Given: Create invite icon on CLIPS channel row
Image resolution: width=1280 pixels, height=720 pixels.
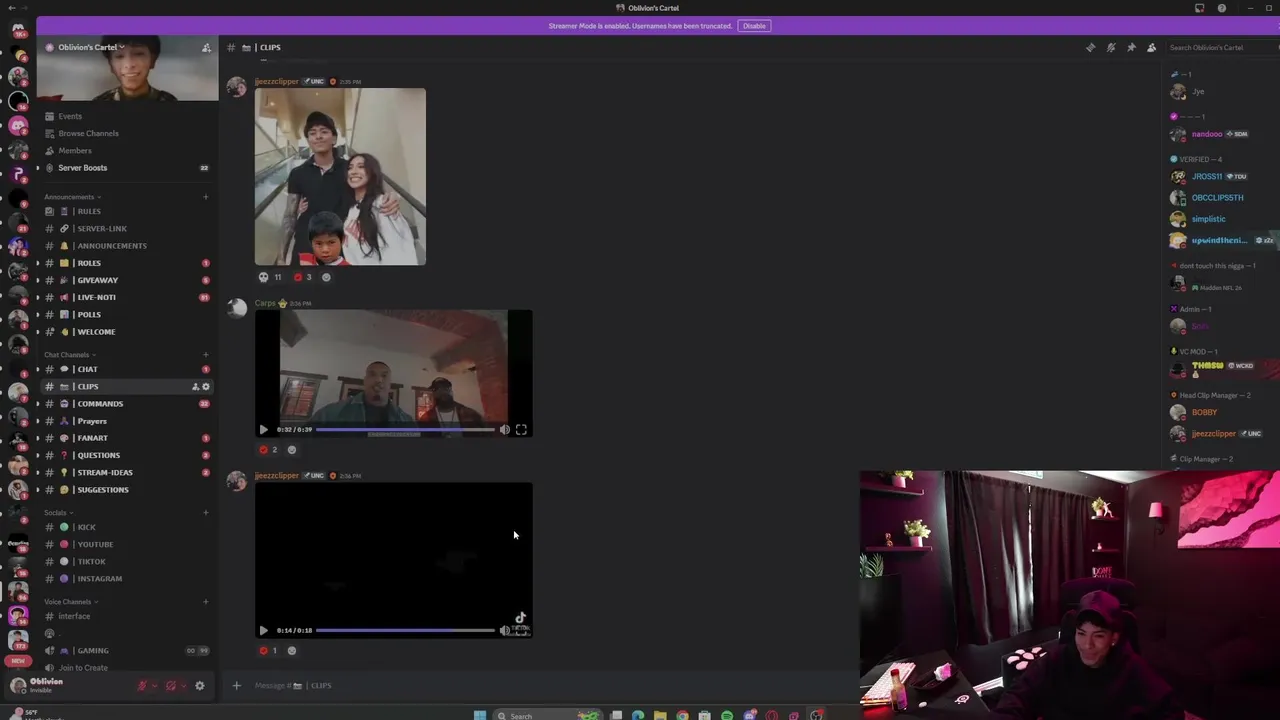Looking at the screenshot, I should [195, 386].
